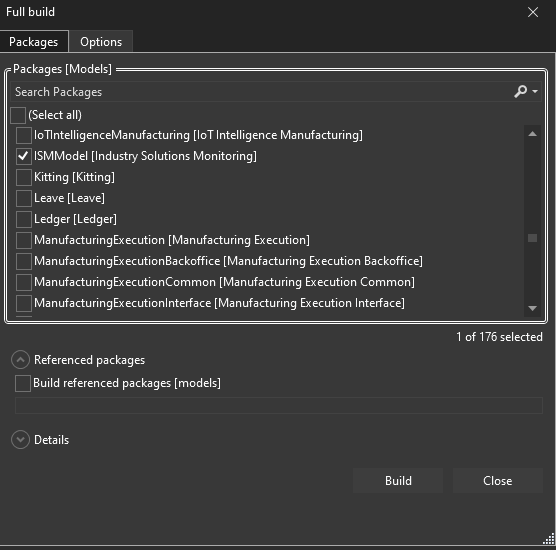Uncheck the ISMModel package
The height and width of the screenshot is (550, 556).
click(24, 156)
